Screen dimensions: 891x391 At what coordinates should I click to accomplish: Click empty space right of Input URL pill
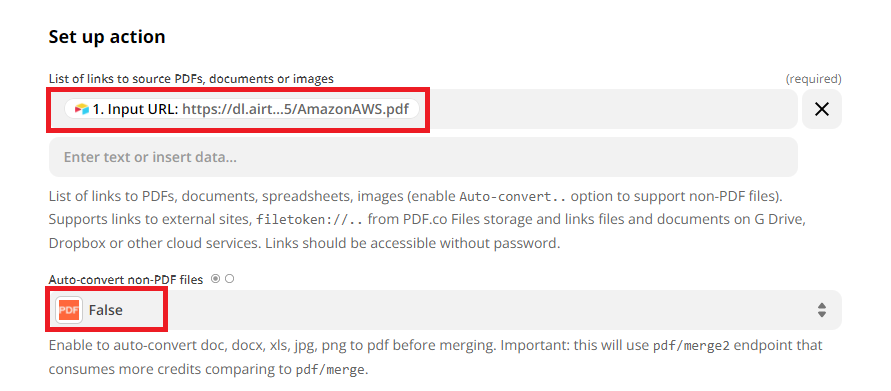point(608,109)
